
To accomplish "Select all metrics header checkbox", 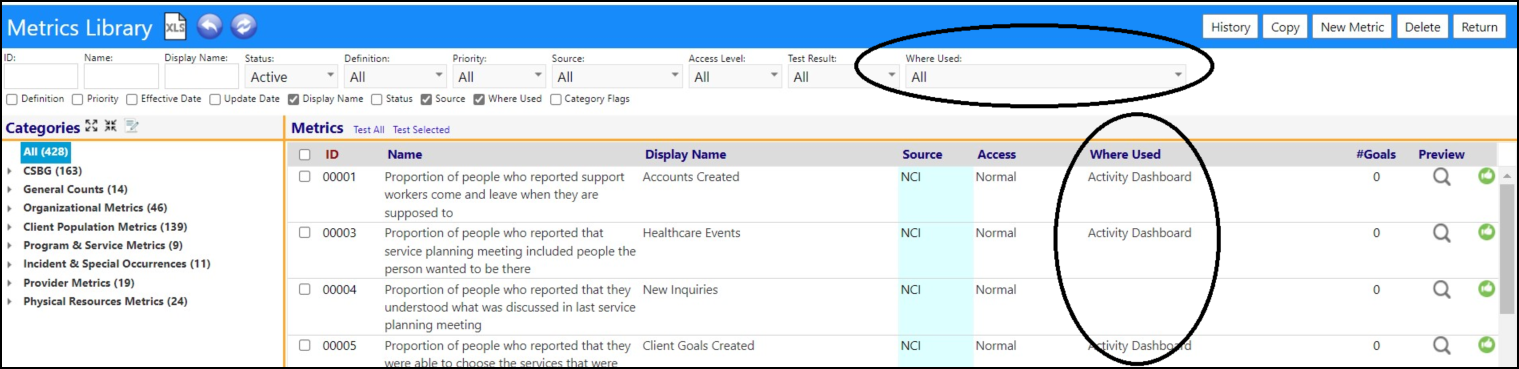I will pos(305,155).
